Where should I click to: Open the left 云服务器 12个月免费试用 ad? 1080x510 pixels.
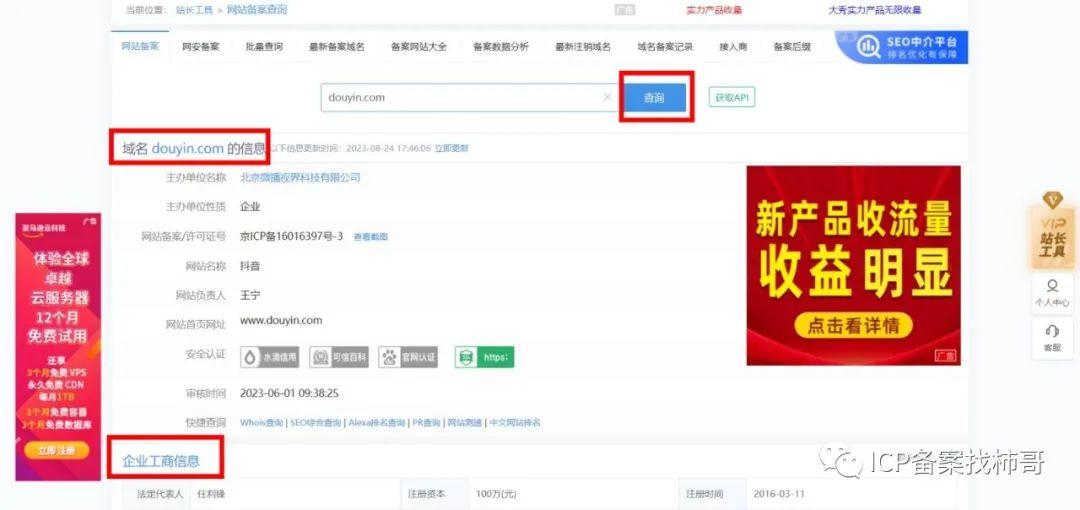click(x=58, y=347)
